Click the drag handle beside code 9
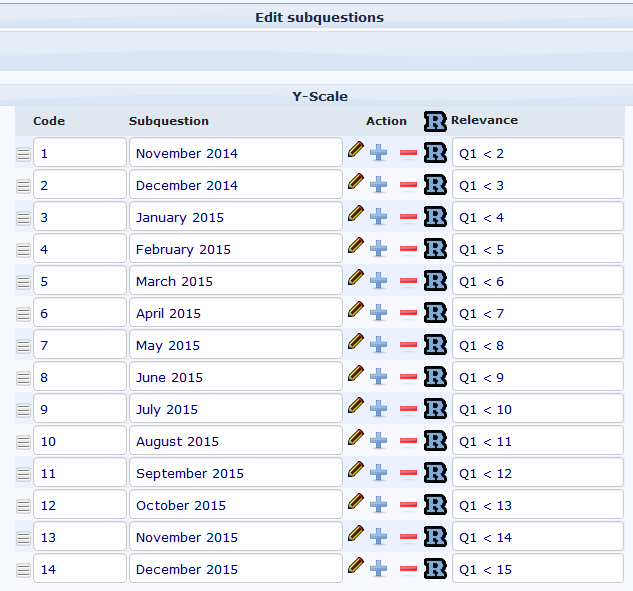The width and height of the screenshot is (633, 591). (23, 410)
